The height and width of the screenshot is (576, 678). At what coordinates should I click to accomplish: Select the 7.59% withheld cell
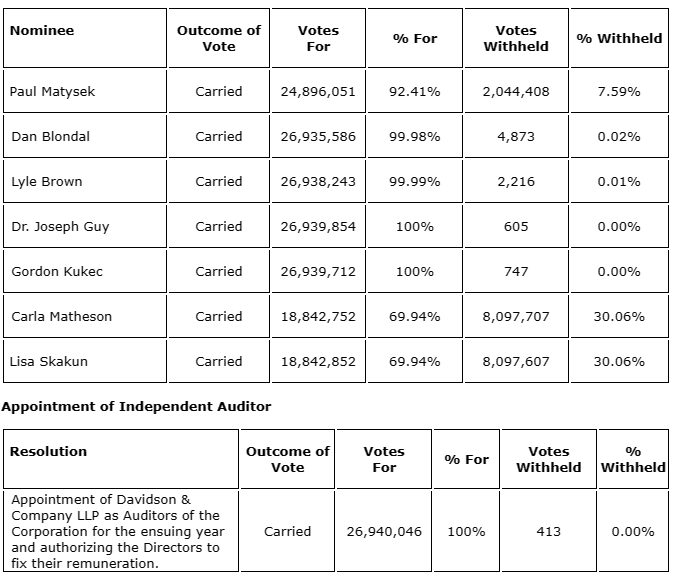[x=618, y=91]
